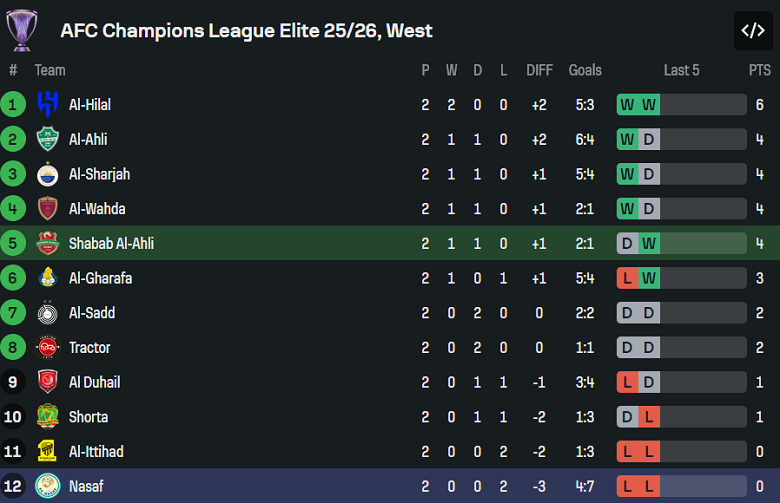
Task: Click the Goals column header
Action: pos(585,70)
